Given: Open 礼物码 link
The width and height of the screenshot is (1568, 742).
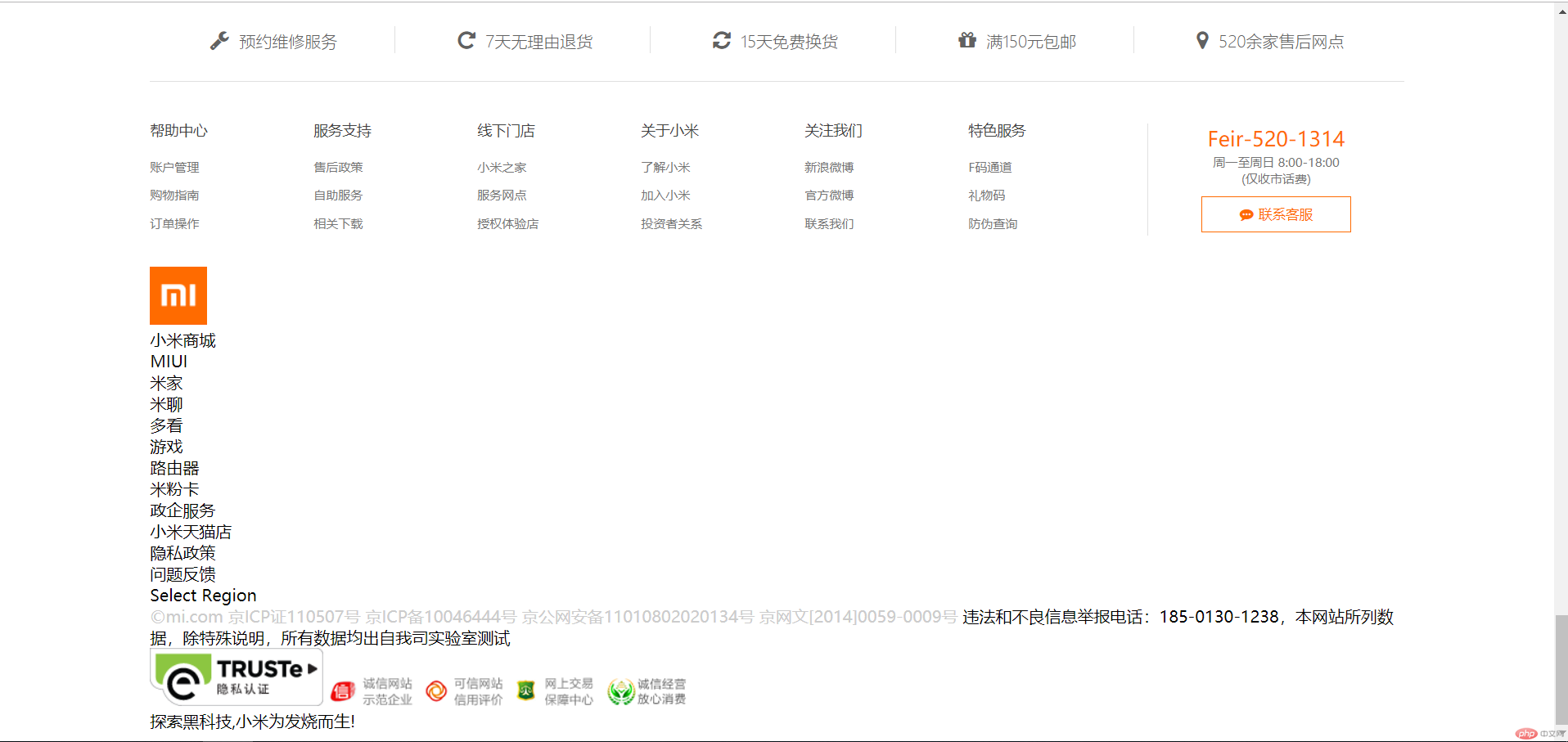Looking at the screenshot, I should (987, 195).
